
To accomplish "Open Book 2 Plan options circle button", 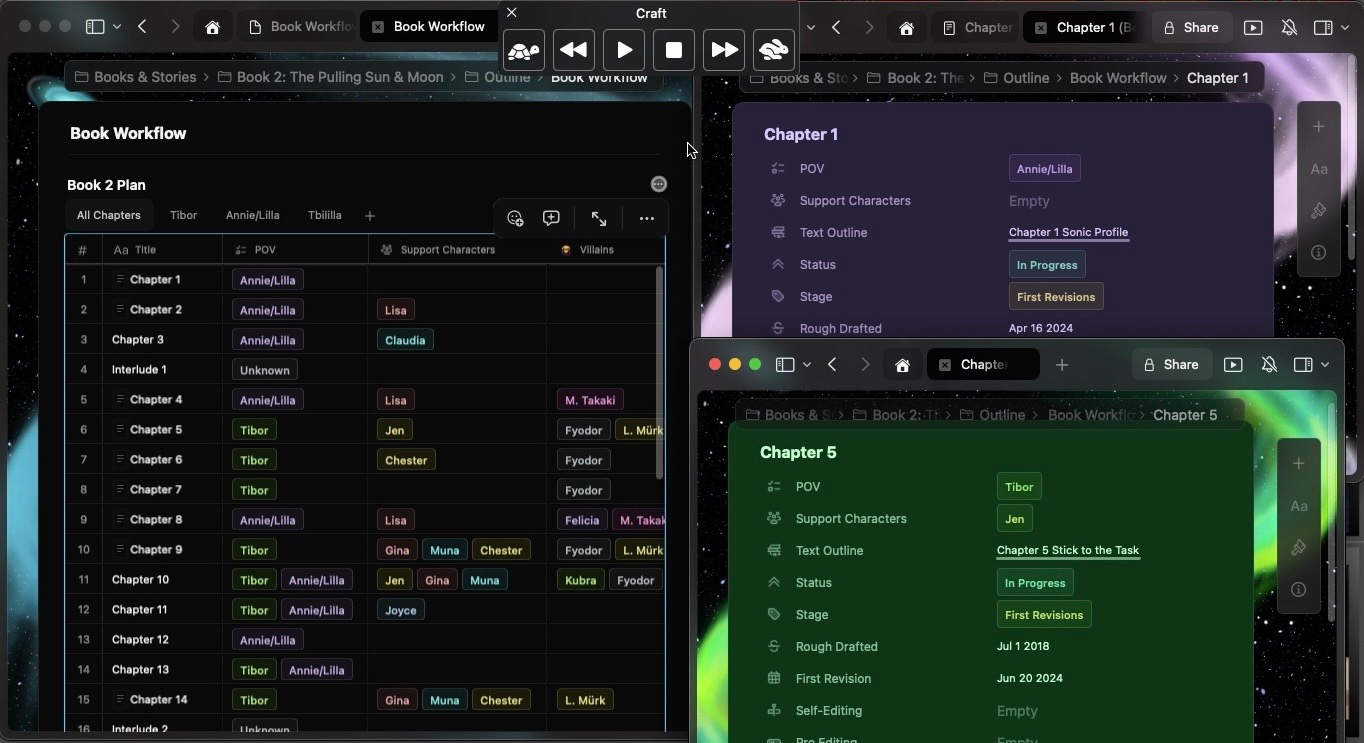I will point(658,184).
